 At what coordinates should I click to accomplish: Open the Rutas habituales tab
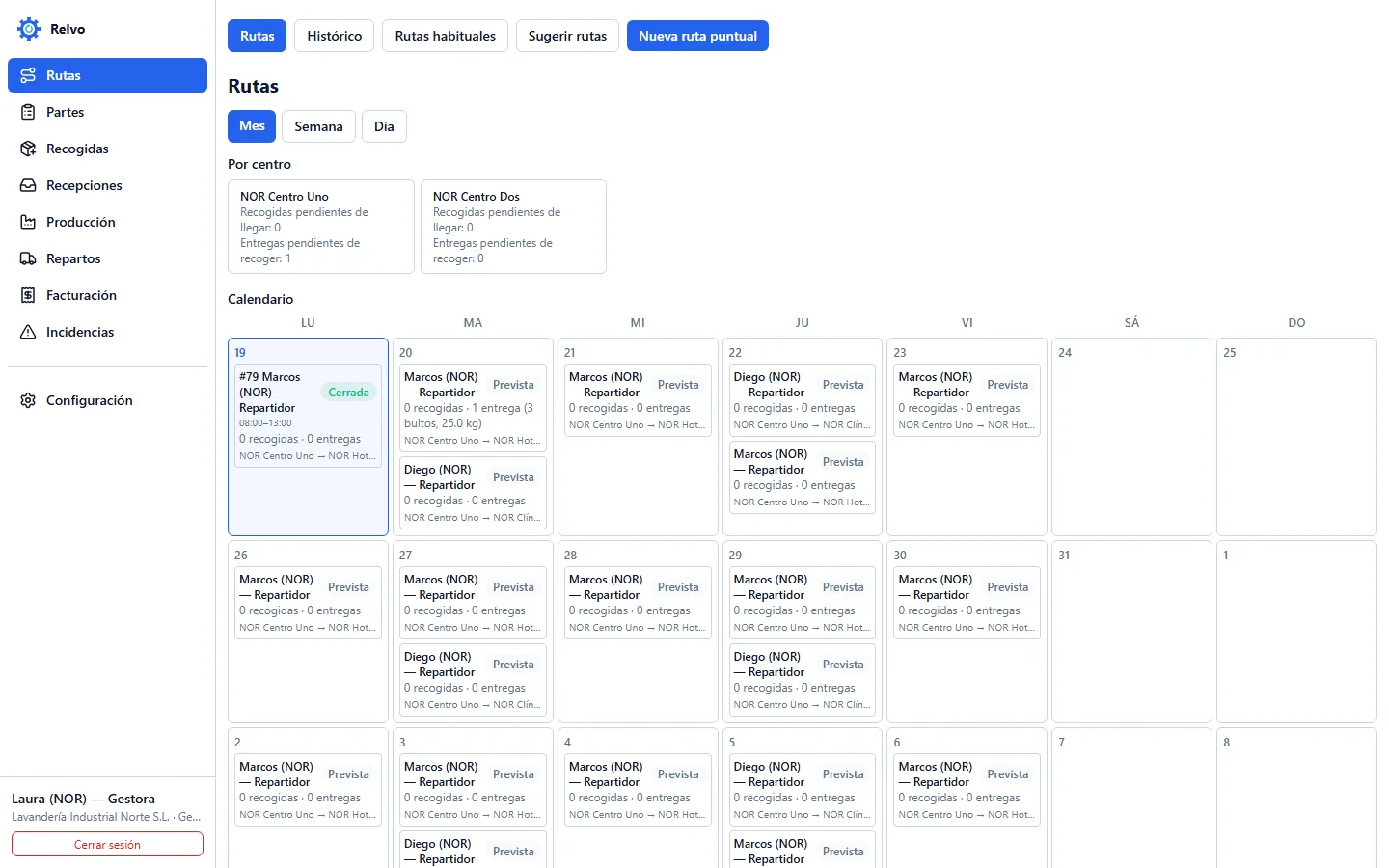pyautogui.click(x=445, y=36)
